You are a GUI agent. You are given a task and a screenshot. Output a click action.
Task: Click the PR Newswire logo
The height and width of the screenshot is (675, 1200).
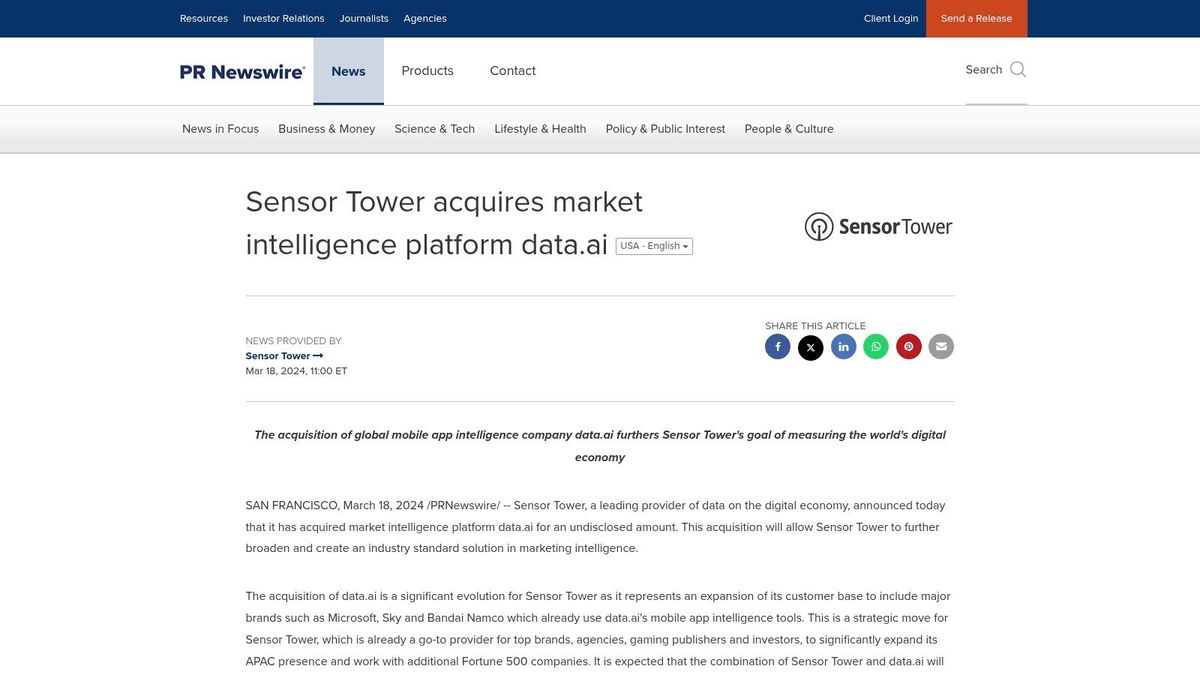pyautogui.click(x=242, y=71)
